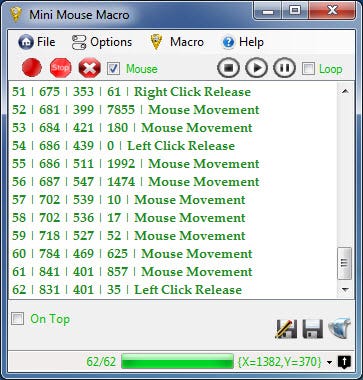Click the vertical scrollbar thumb
Image resolution: width=363 pixels, height=380 pixels.
[x=345, y=263]
